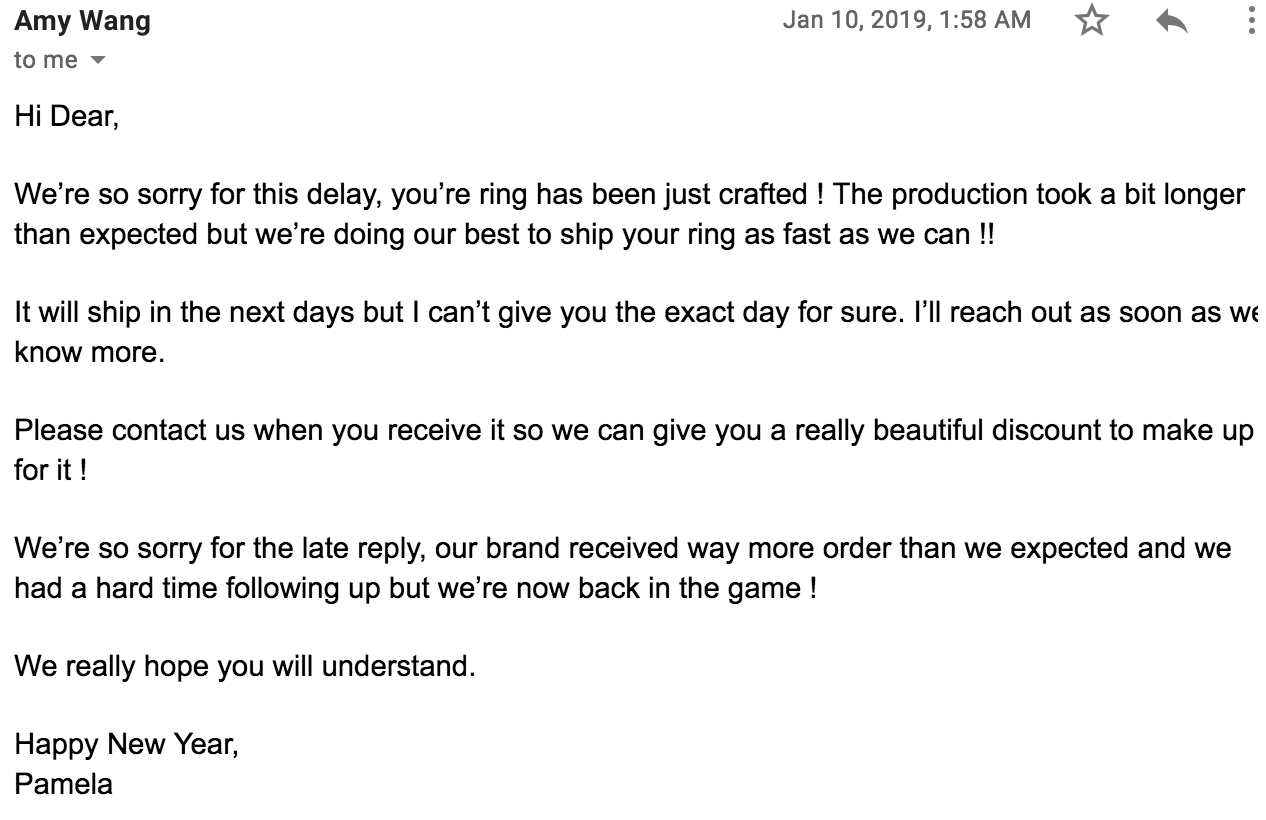Screen dimensions: 1266x820
Task: Click the "Pamela" signature name
Action: point(63,783)
